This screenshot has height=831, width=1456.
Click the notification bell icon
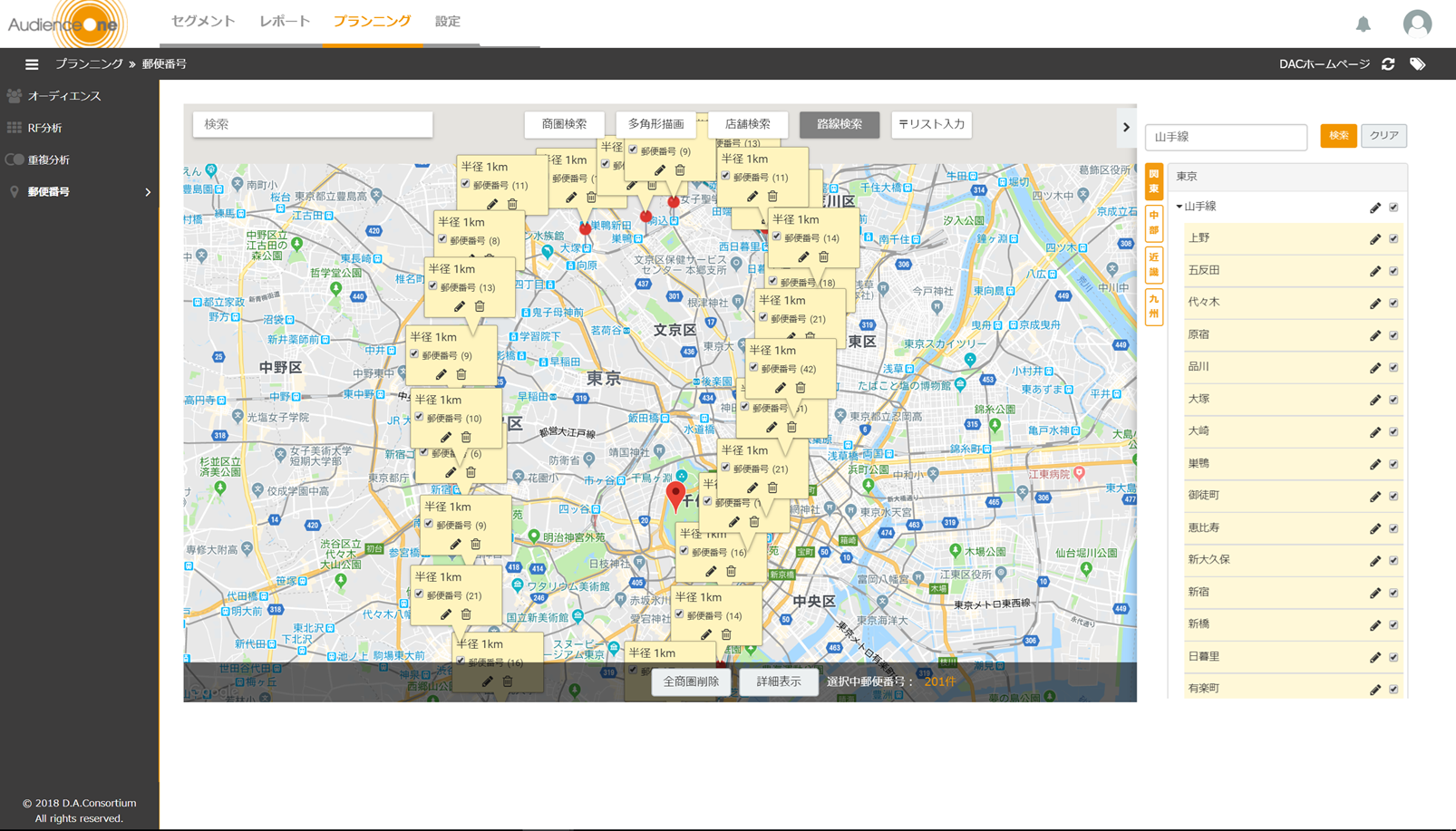(1363, 24)
